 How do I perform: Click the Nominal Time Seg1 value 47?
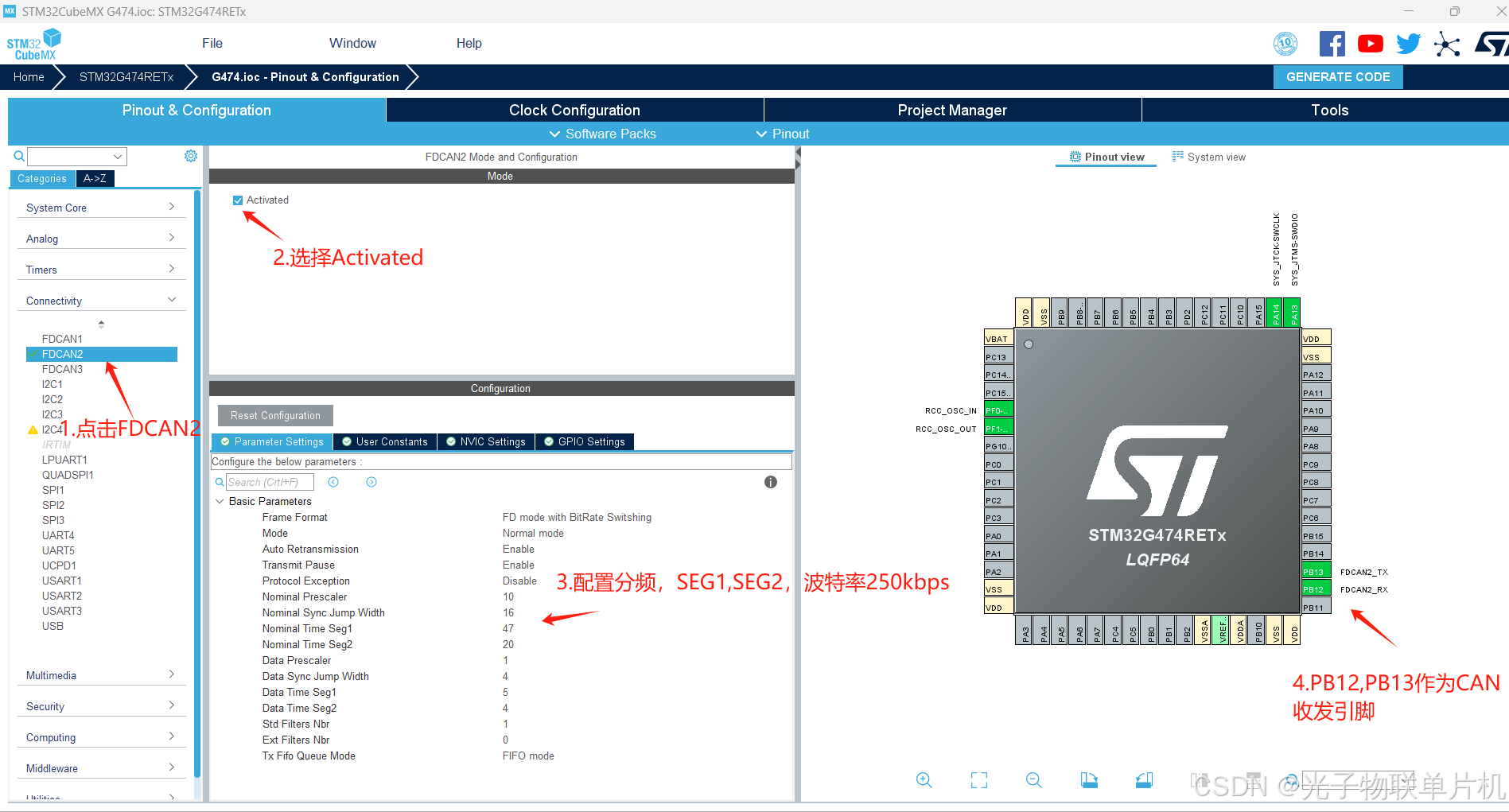click(508, 628)
